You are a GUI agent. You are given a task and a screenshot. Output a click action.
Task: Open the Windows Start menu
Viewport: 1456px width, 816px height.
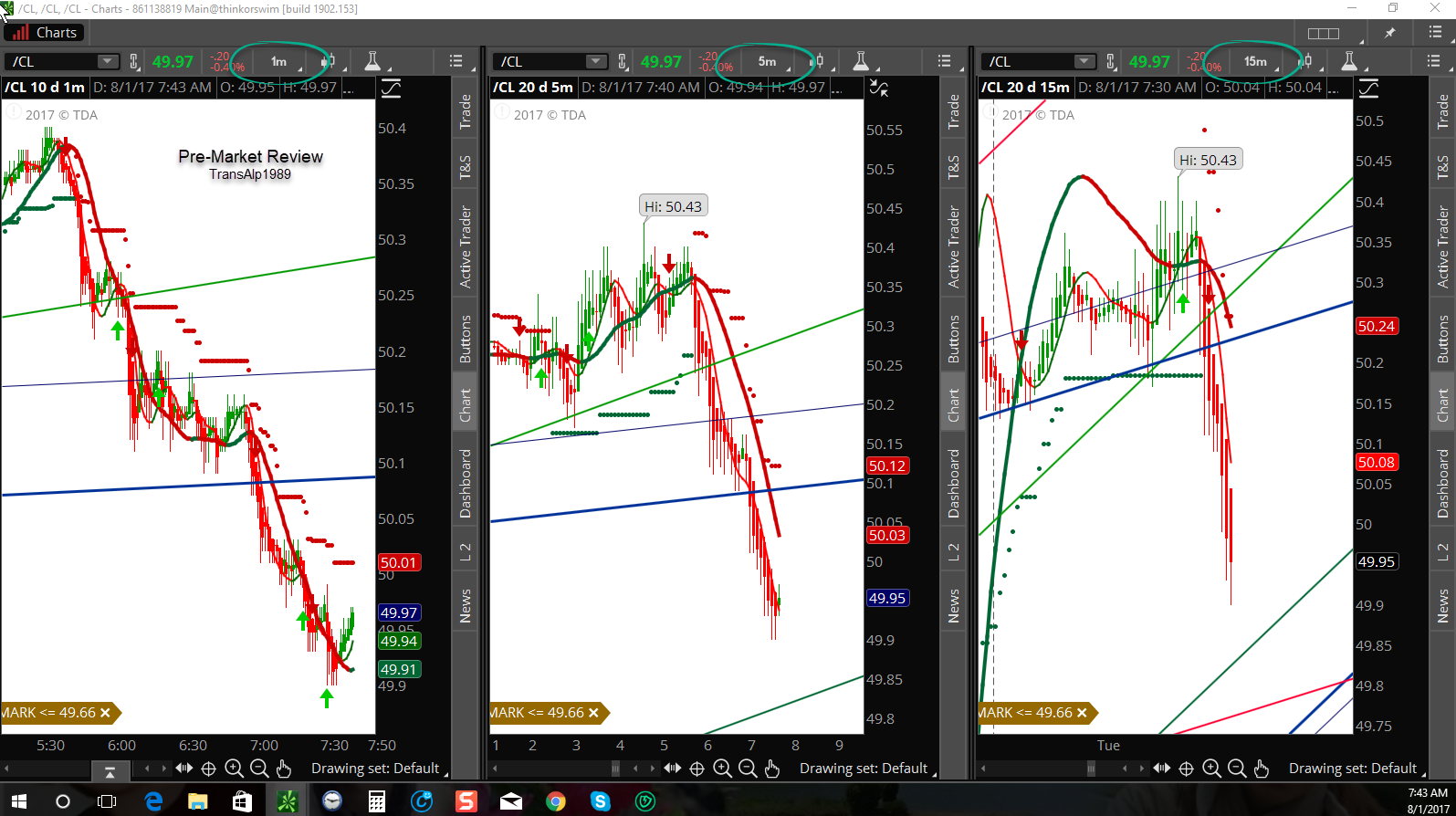18,801
